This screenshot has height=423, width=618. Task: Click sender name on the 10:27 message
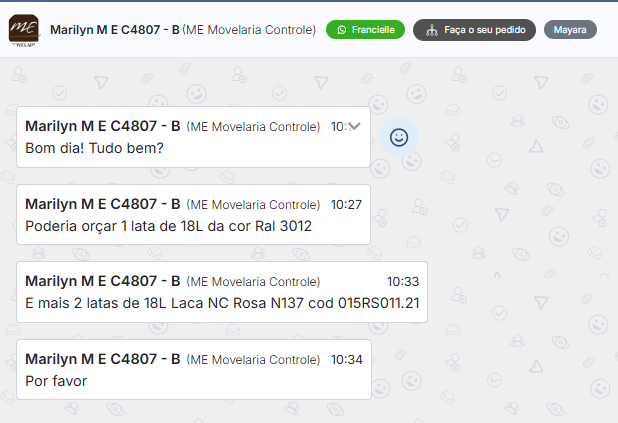coord(102,204)
